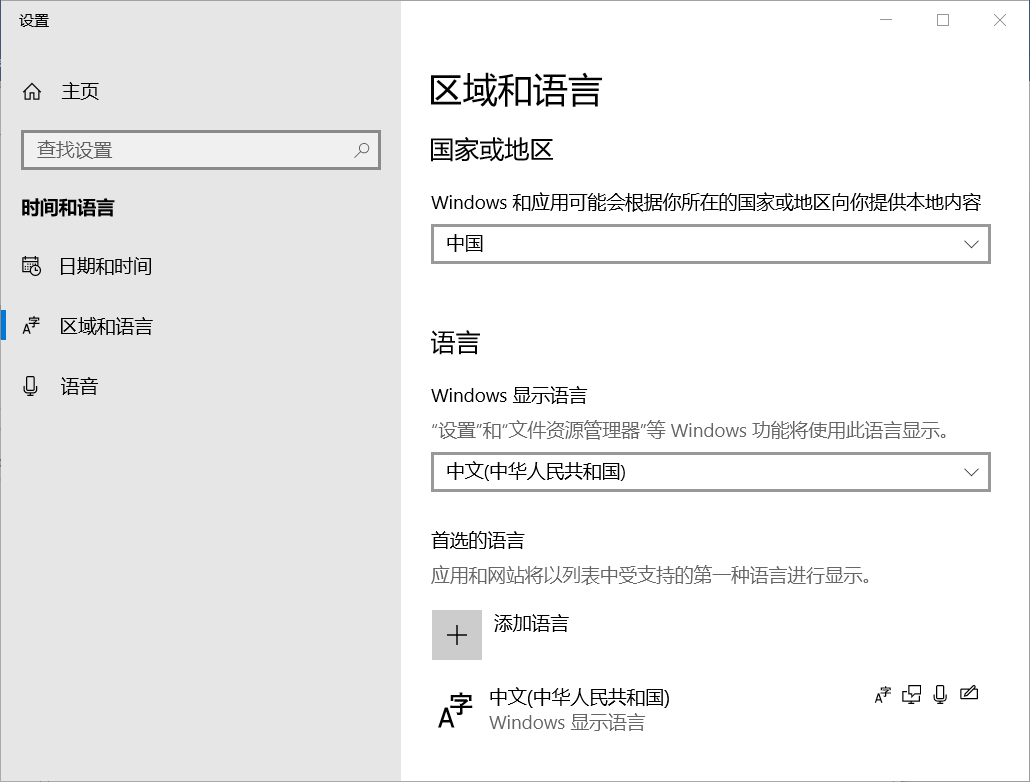Expand the chevron of the 中国 combo box
This screenshot has width=1030, height=782.
click(971, 244)
